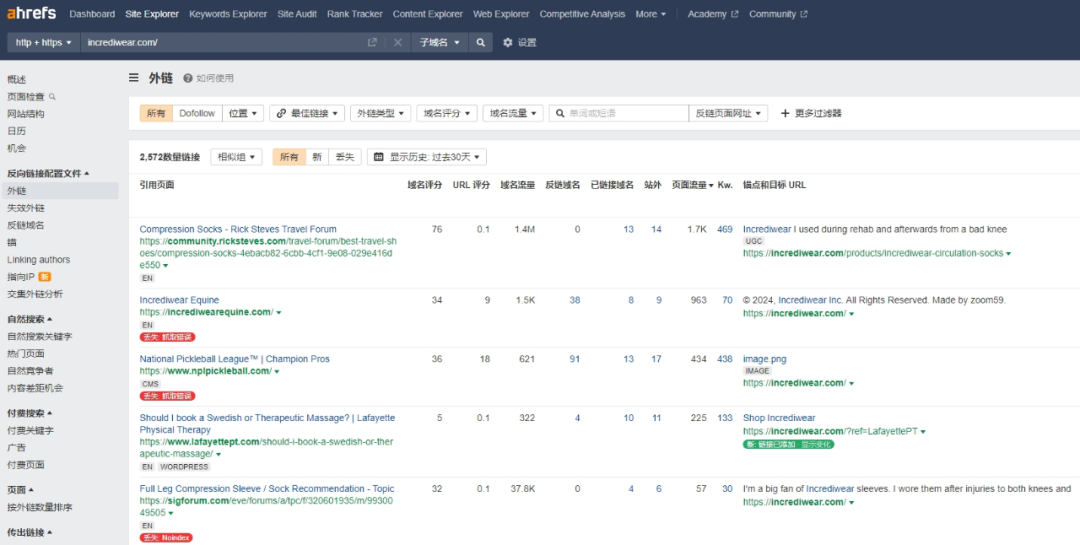Open Dashboard in the top navigation
Screen dimensions: 1080x545
[x=92, y=14]
